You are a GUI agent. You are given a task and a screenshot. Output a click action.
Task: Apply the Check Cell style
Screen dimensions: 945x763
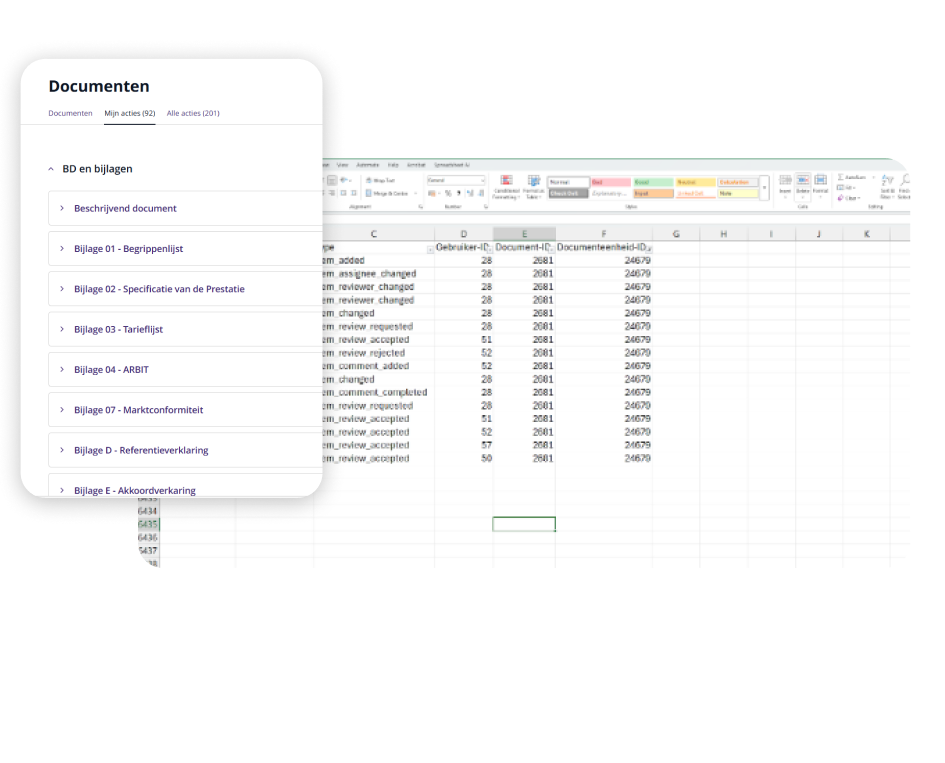click(568, 193)
